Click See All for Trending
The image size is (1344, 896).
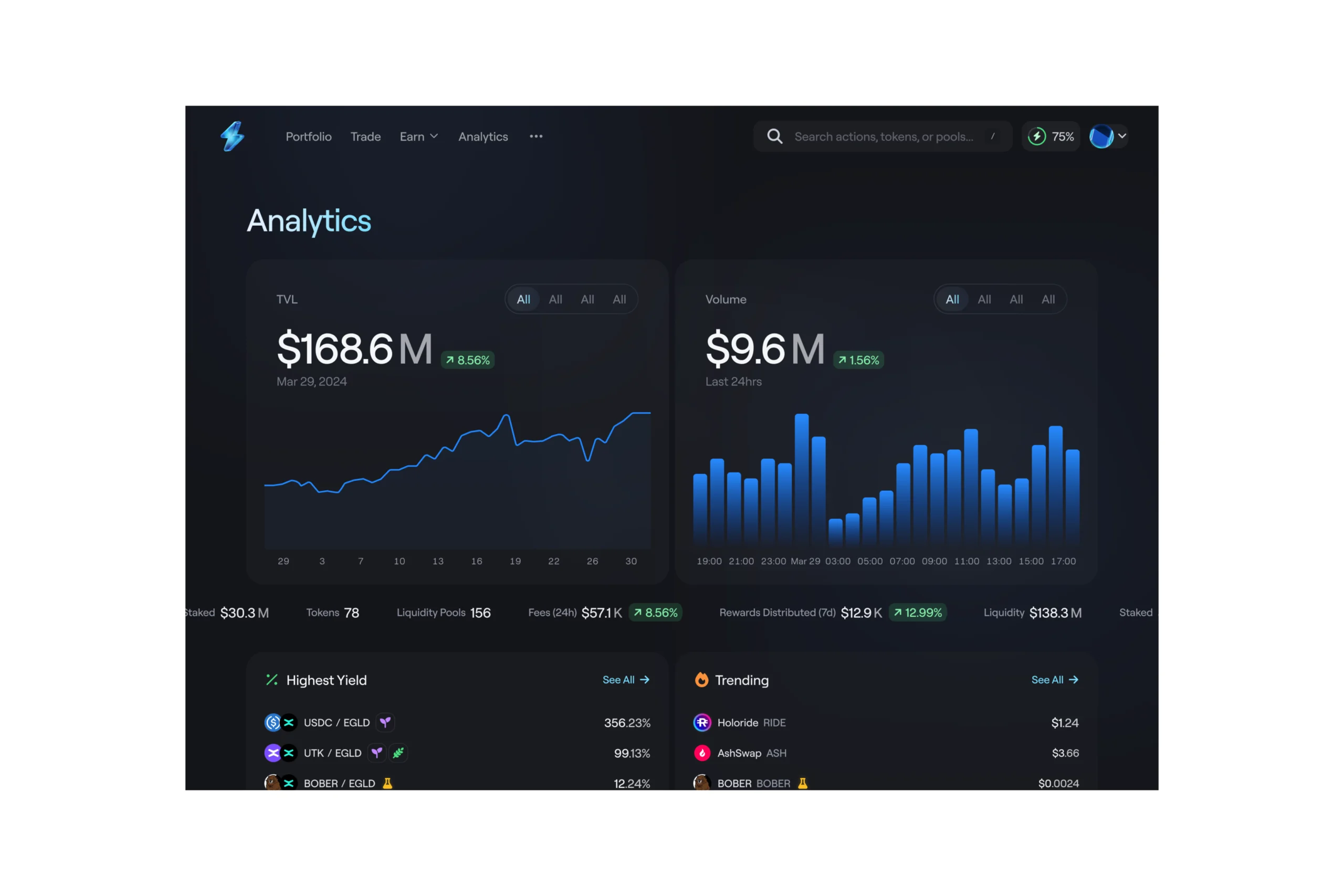[1054, 680]
